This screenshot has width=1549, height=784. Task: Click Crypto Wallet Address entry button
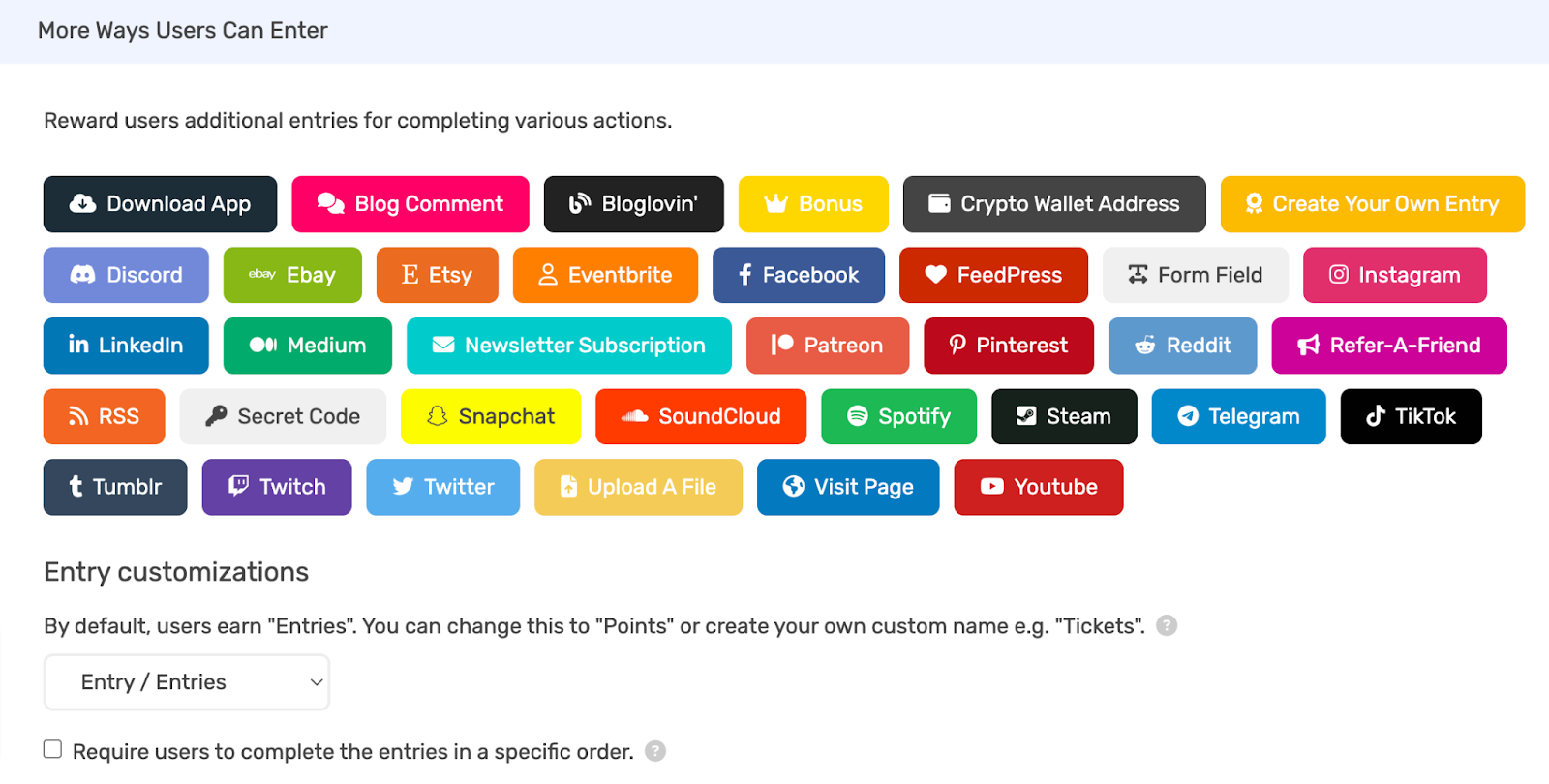click(1054, 204)
